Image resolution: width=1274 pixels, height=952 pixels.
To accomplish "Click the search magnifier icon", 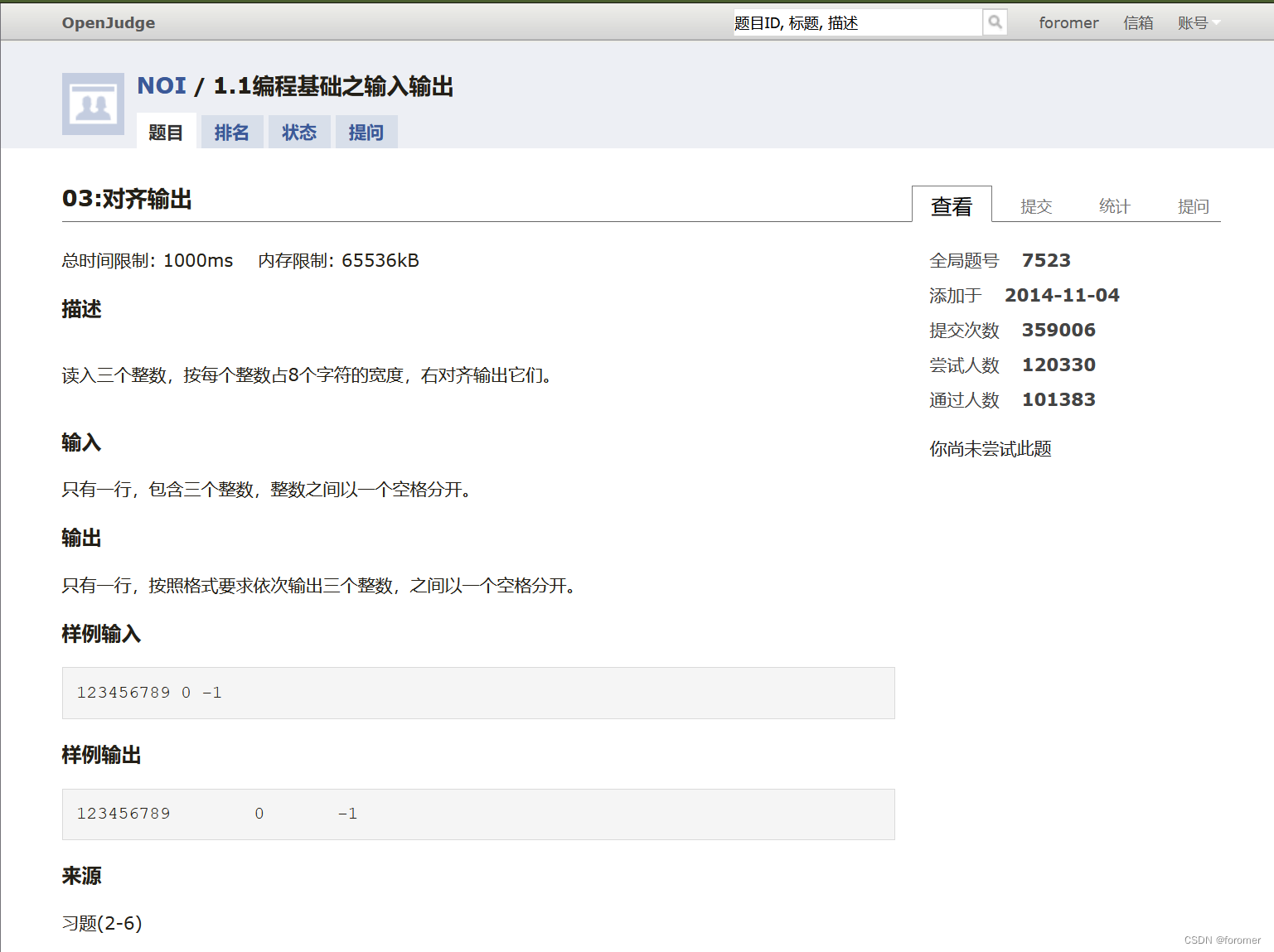I will pos(994,22).
